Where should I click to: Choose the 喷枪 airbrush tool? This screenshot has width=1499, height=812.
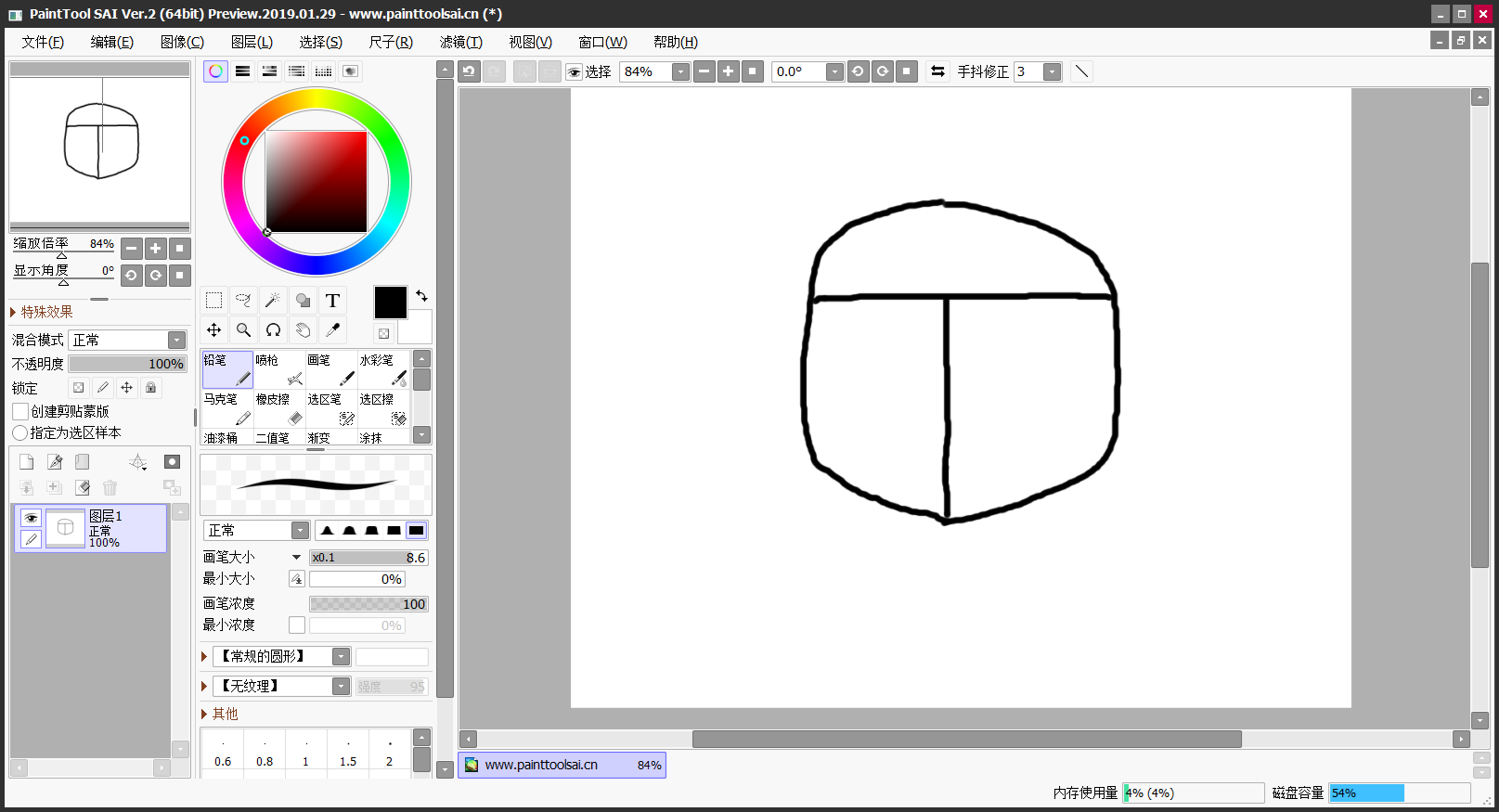coord(279,369)
